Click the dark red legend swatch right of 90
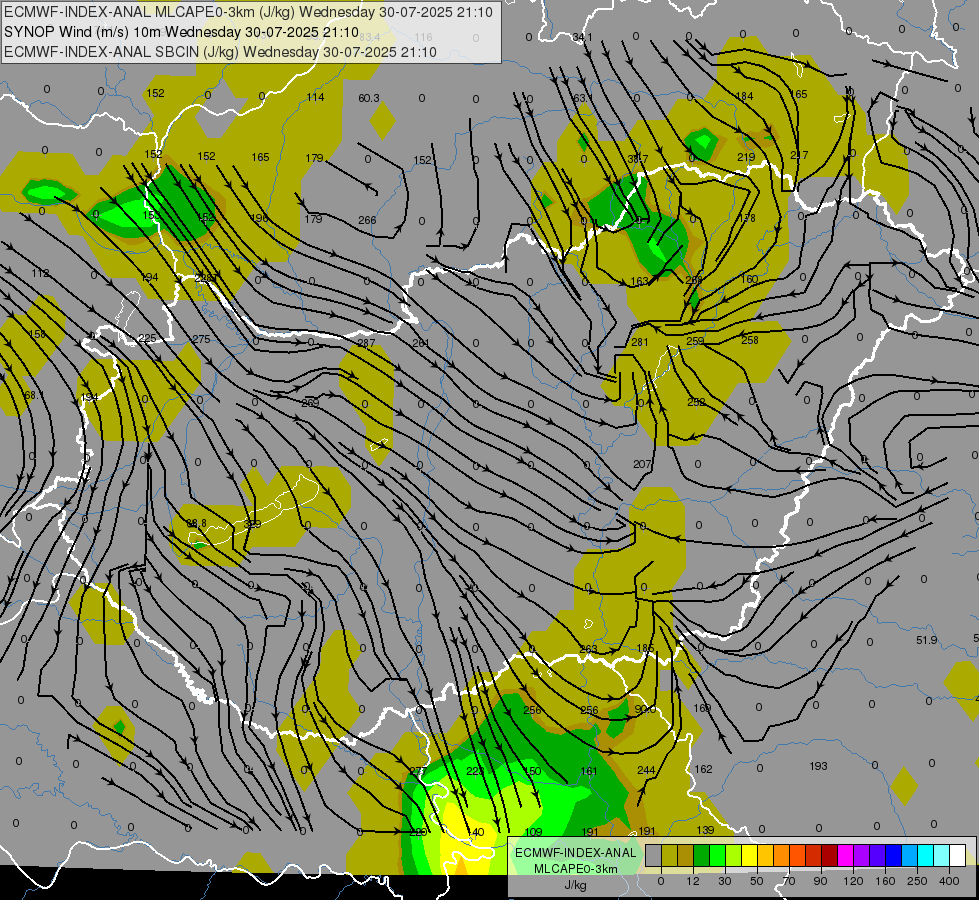 [x=830, y=855]
